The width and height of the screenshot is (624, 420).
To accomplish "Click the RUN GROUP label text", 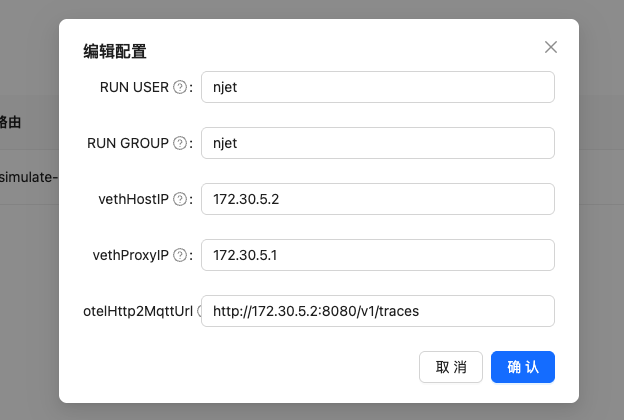I will coord(129,143).
